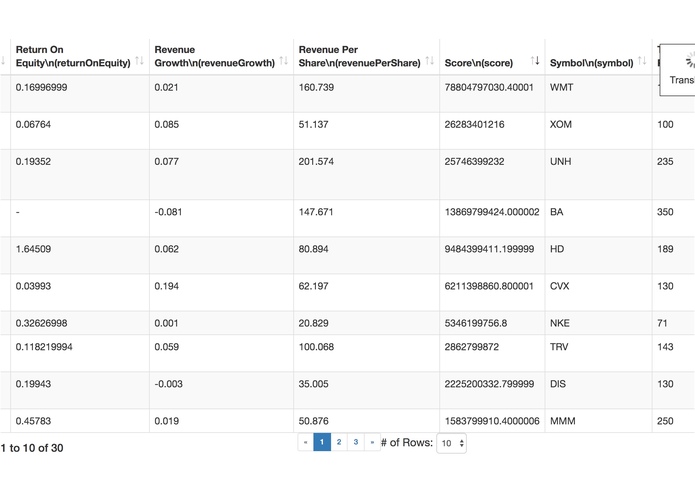Select current page 1 button
The height and width of the screenshot is (494, 695).
[322, 442]
